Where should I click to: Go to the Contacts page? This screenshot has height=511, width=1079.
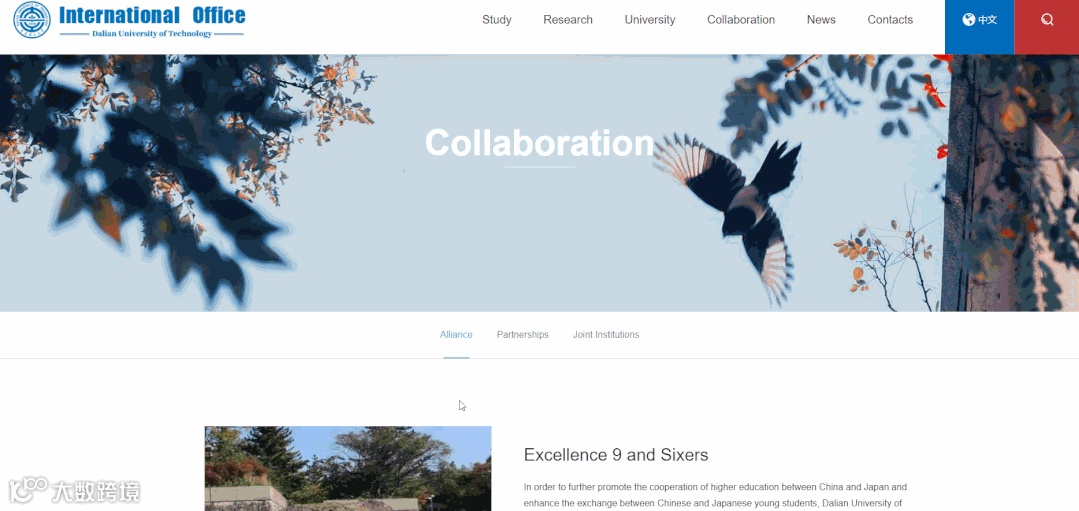890,20
